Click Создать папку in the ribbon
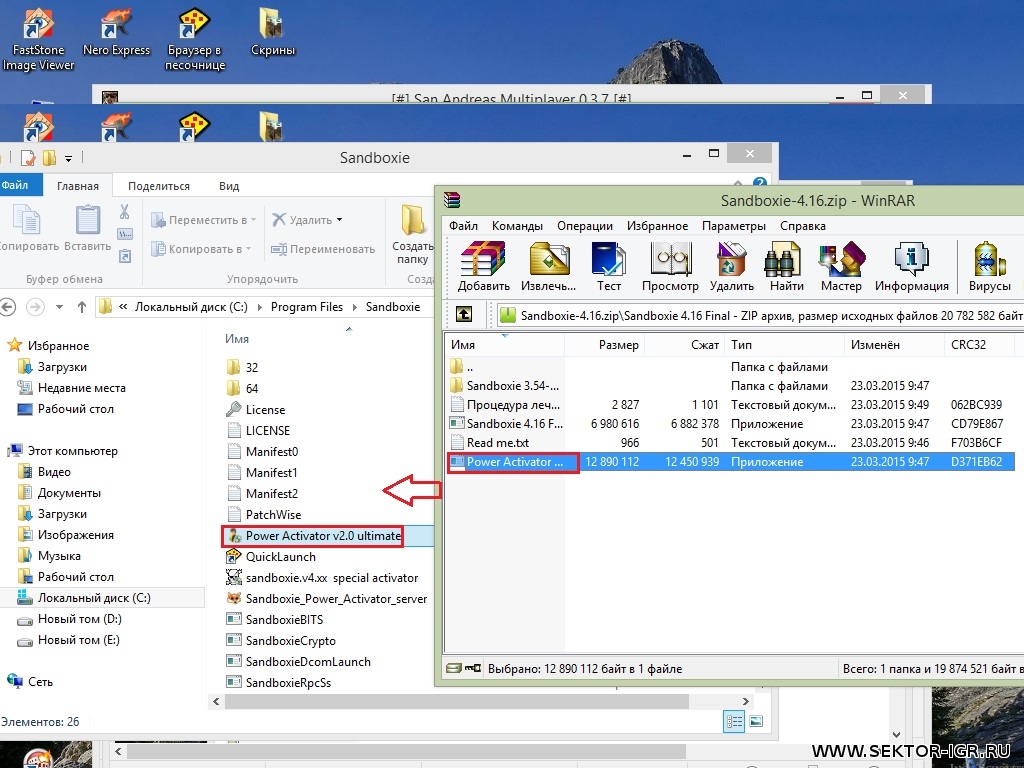Screen dimensions: 1024x768 pos(413,235)
